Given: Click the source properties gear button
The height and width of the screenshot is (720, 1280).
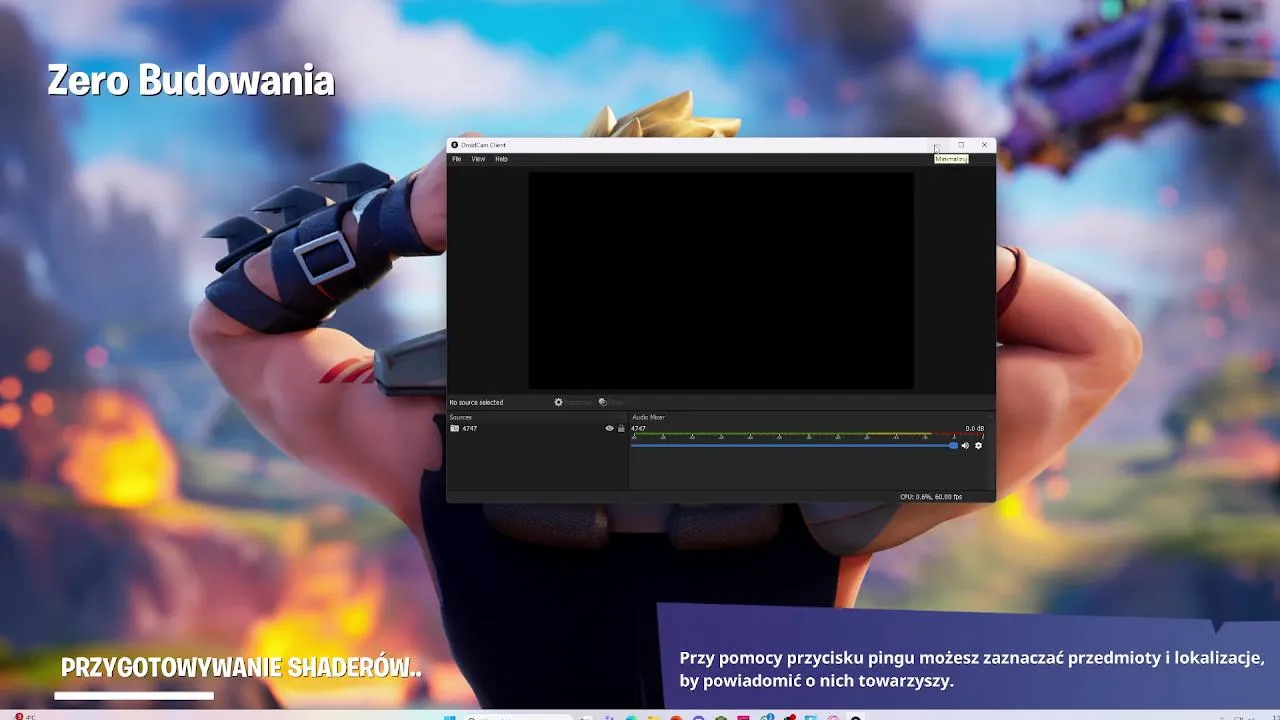Looking at the screenshot, I should coord(573,402).
